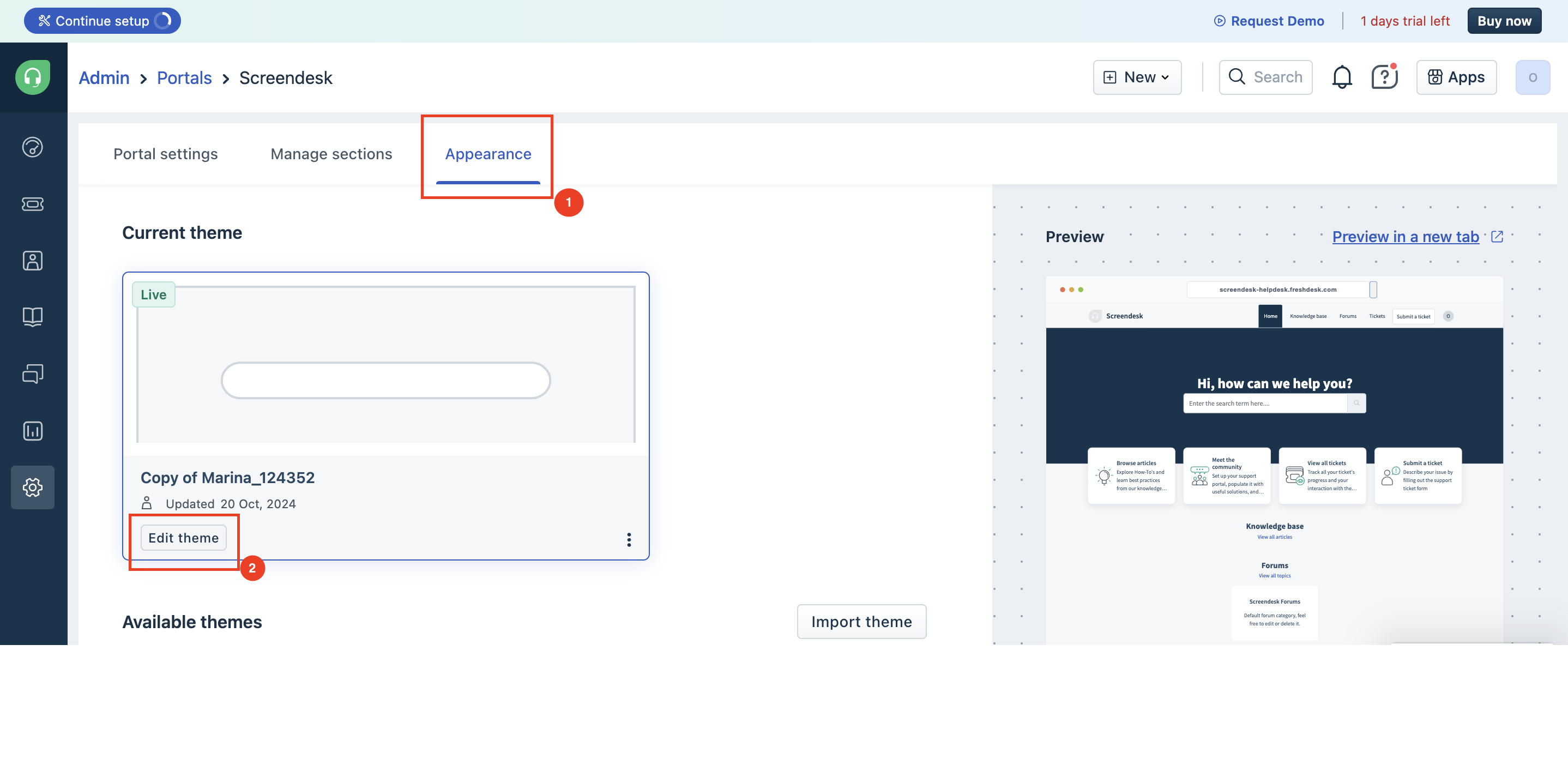Go to Portals in the breadcrumb
Screen dimensions: 1568x759
[x=184, y=78]
